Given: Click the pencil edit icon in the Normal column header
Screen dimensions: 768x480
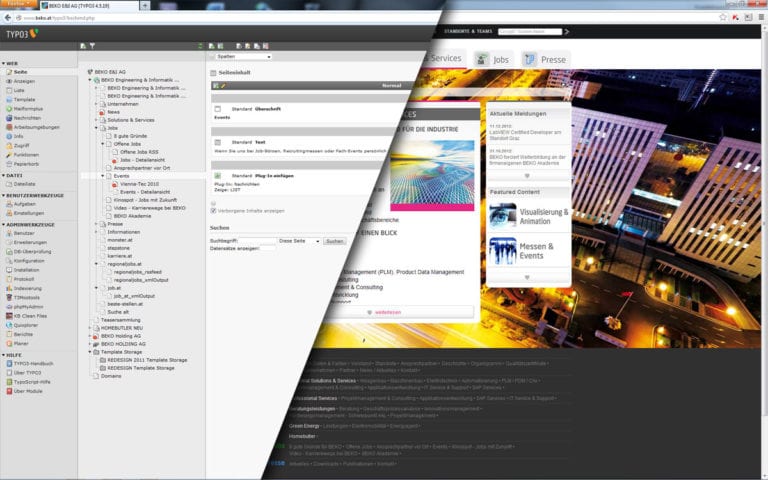Looking at the screenshot, I should click(223, 86).
